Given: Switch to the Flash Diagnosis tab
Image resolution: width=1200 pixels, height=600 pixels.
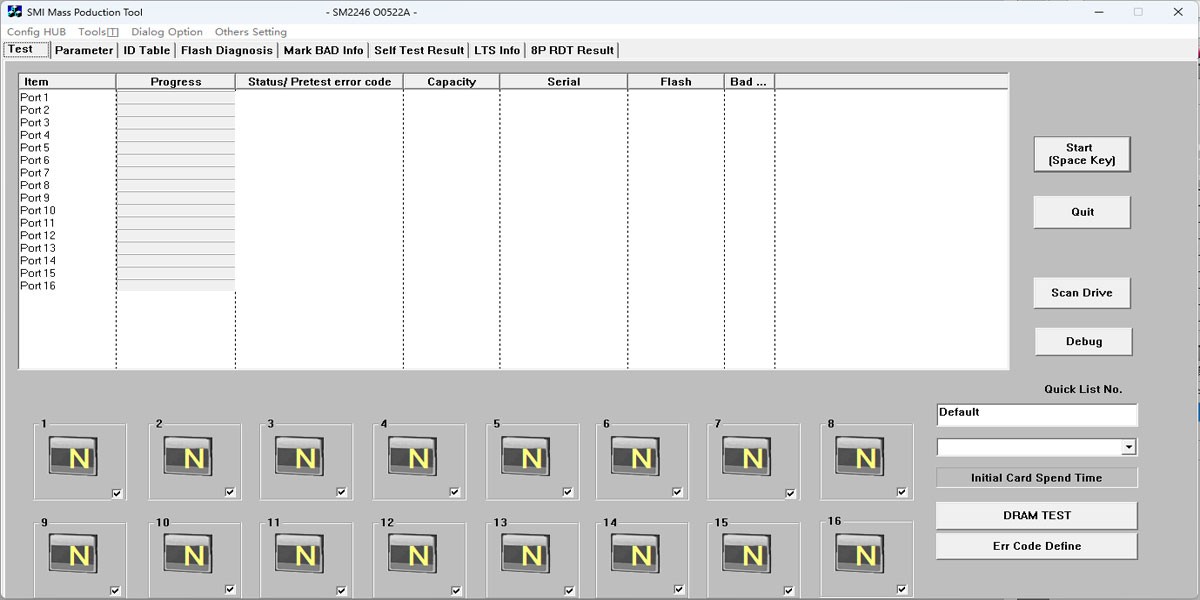Looking at the screenshot, I should [227, 50].
